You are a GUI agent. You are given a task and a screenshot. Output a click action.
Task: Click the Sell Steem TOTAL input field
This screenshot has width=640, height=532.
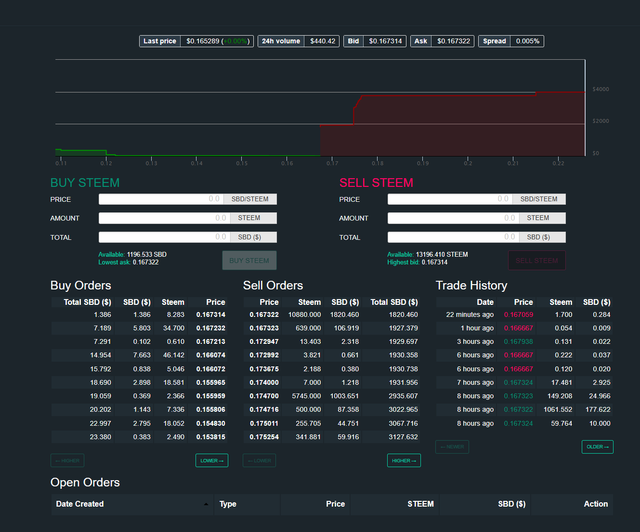pos(453,237)
